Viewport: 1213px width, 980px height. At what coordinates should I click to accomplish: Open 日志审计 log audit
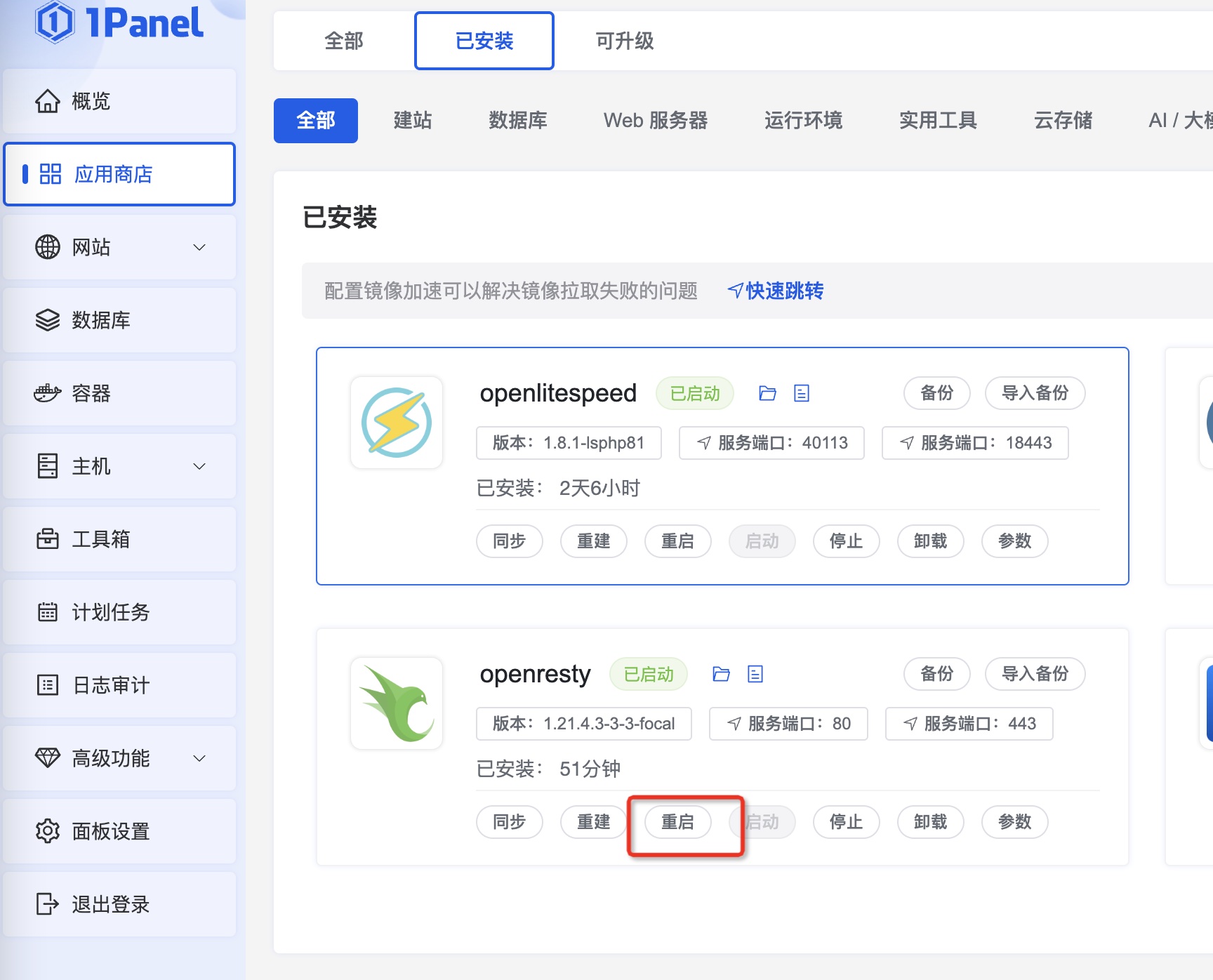click(110, 685)
